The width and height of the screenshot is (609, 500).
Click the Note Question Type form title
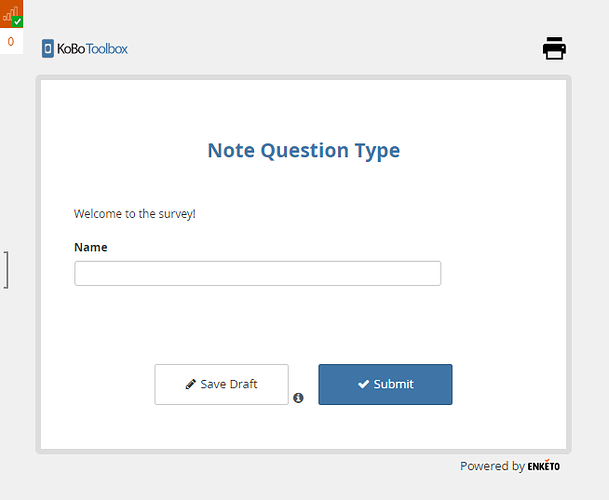304,150
